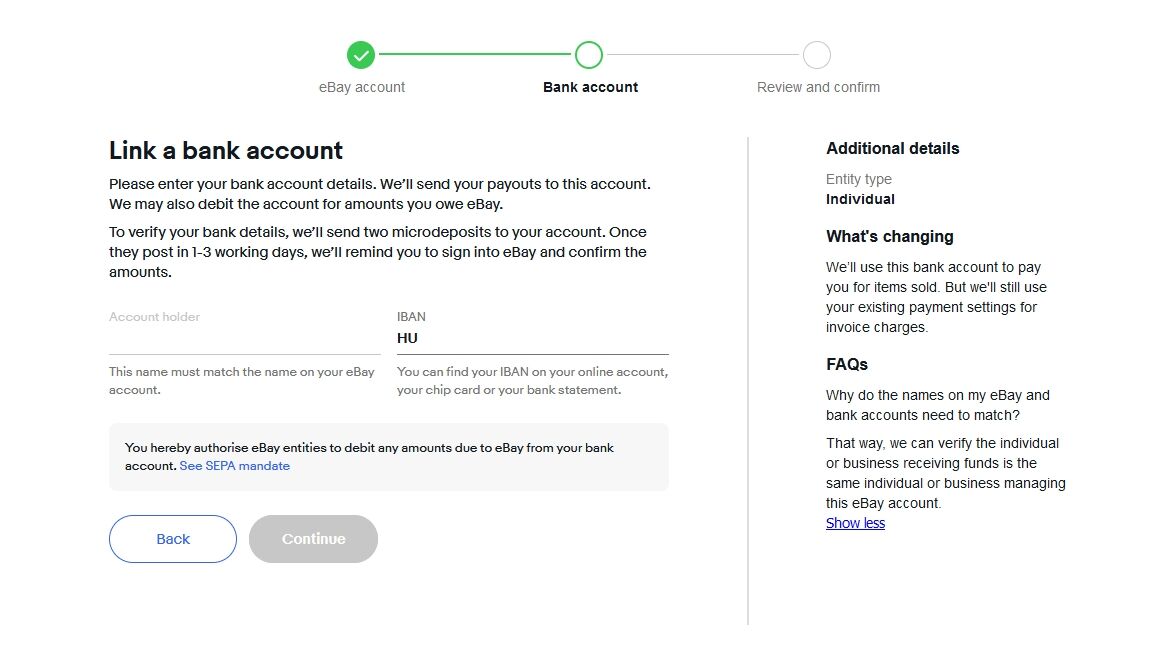Click the What's changing heading

point(890,237)
